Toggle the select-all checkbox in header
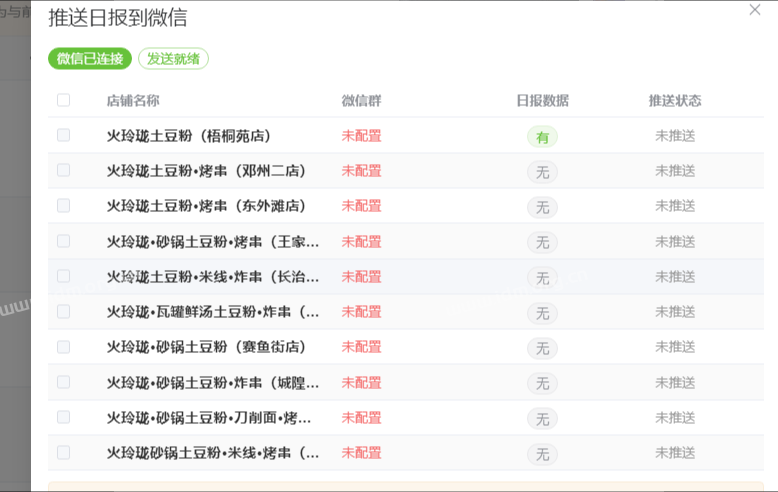778x492 pixels. [x=64, y=100]
